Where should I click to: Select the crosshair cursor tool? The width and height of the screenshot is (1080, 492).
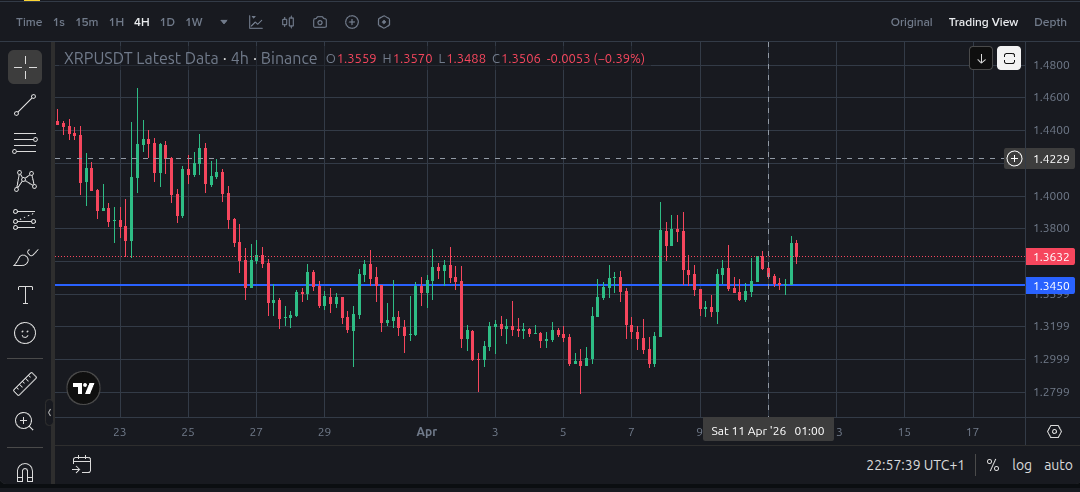pos(25,67)
